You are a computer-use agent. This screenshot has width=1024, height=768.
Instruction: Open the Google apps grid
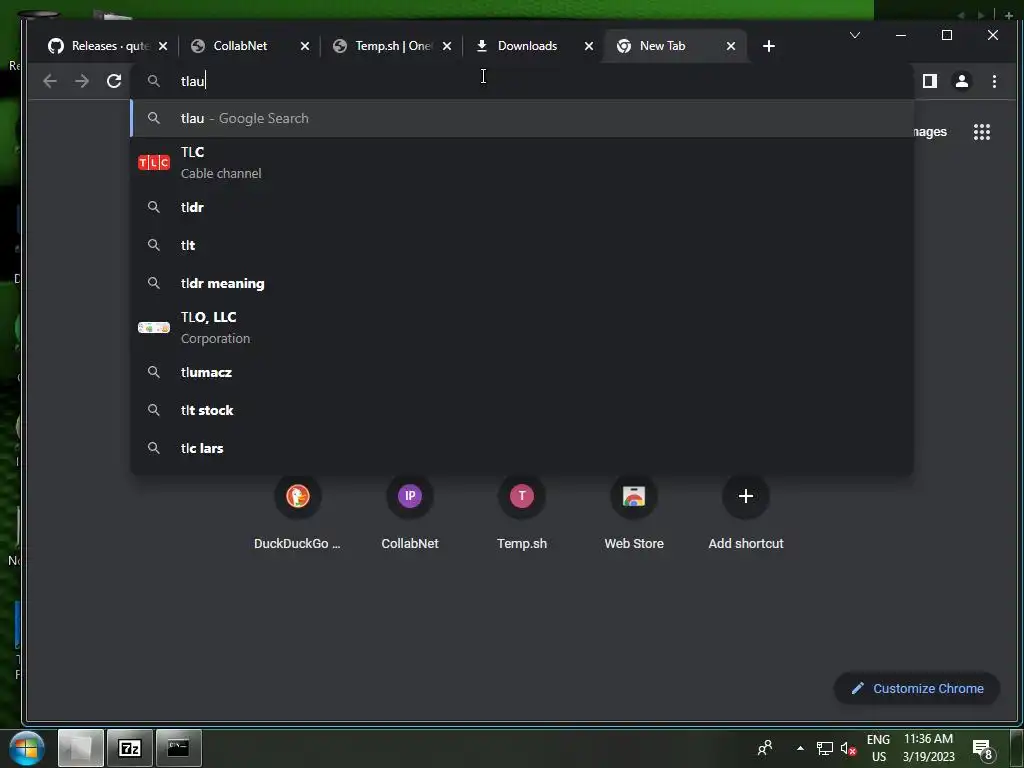982,132
